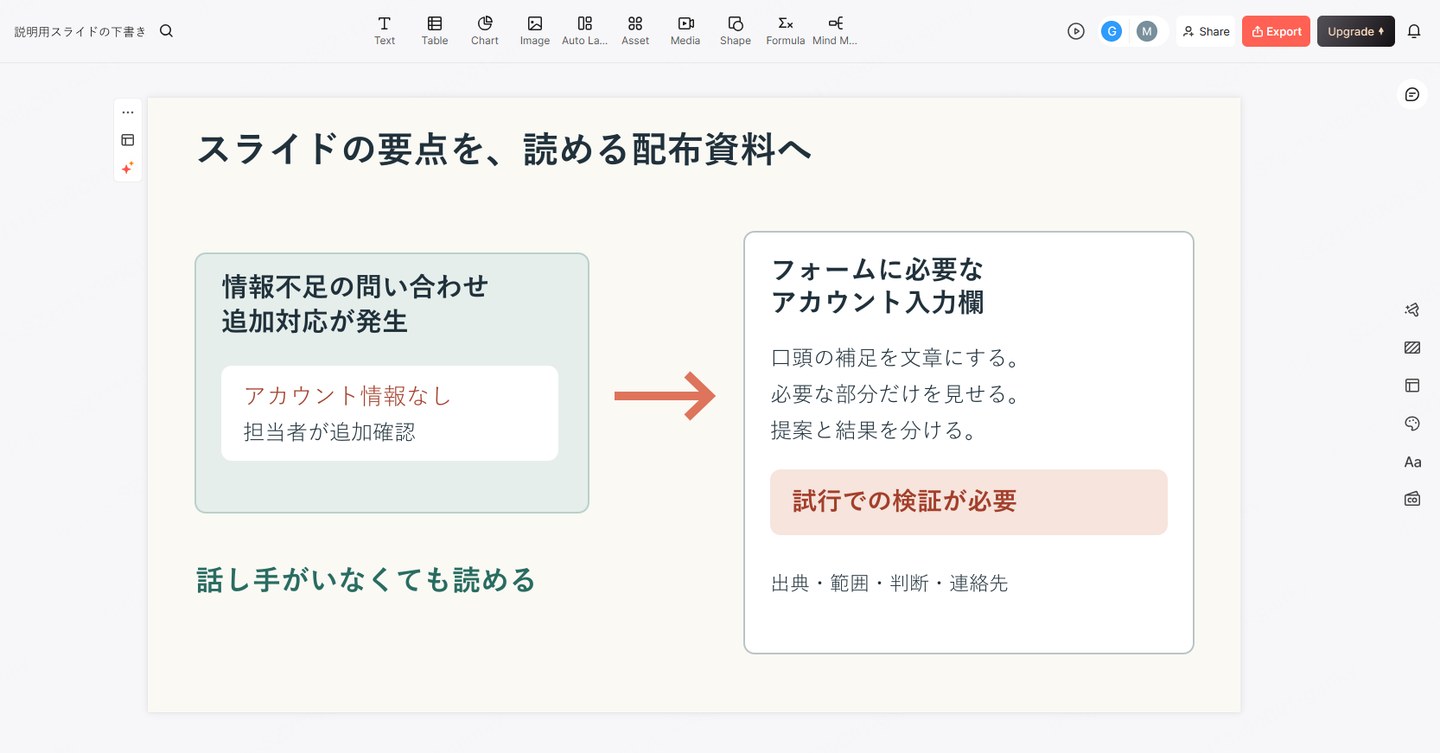Choose the Shape tool
Image resolution: width=1440 pixels, height=753 pixels.
tap(734, 30)
